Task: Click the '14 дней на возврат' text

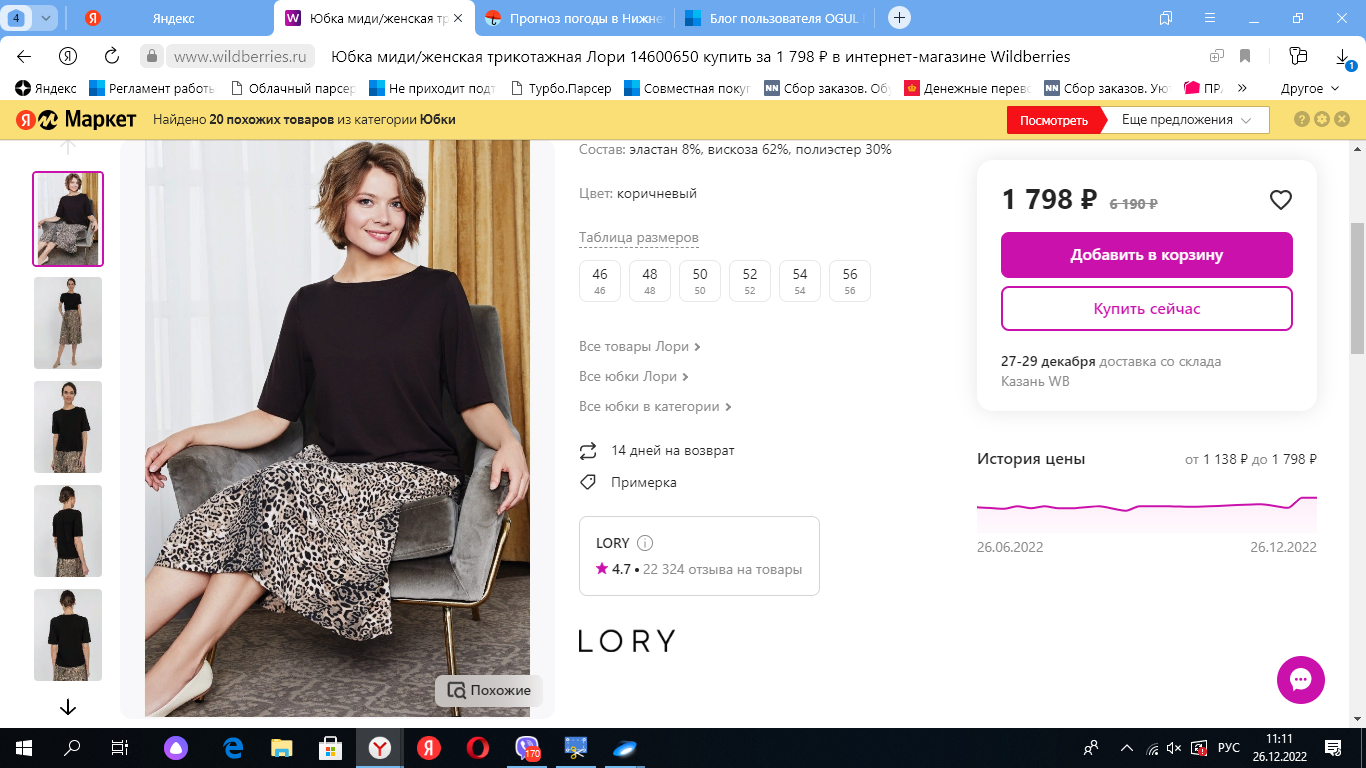Action: [x=673, y=451]
